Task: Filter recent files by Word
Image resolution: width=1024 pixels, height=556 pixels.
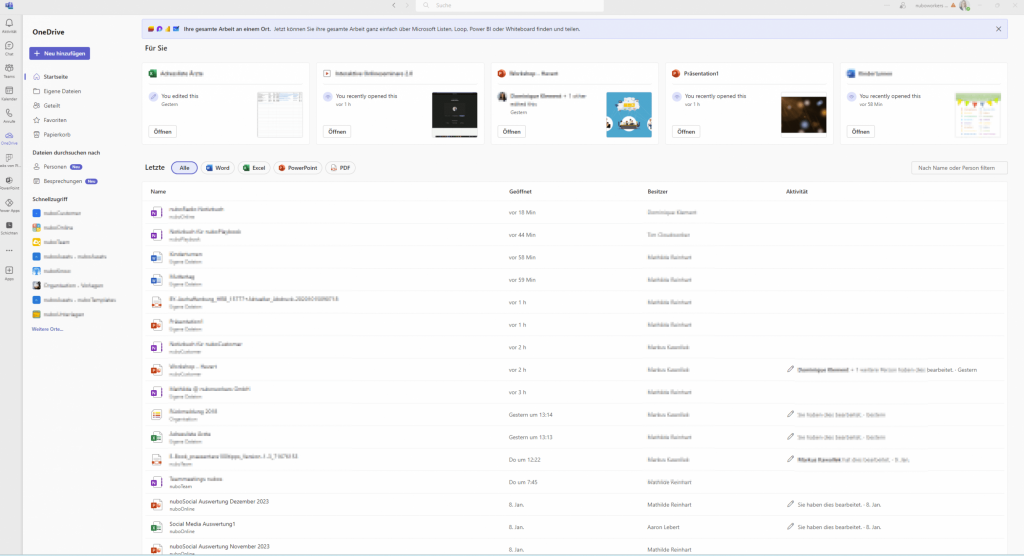Action: tap(217, 168)
